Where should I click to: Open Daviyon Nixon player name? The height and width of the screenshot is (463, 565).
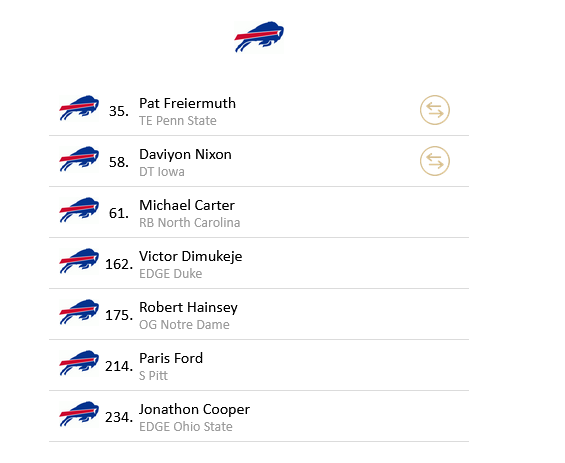[185, 155]
